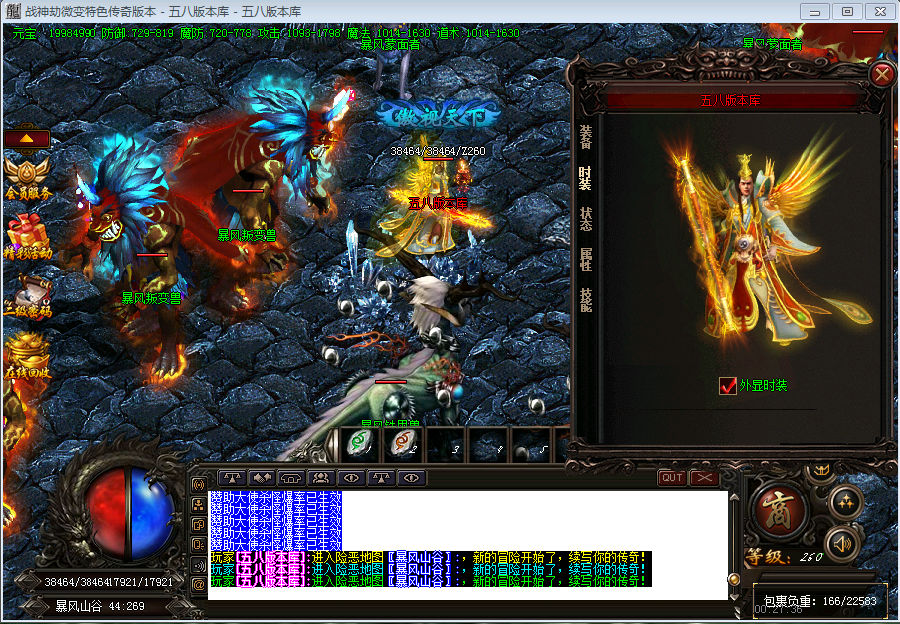Toggle the 外显时装 checkbox

coord(728,386)
